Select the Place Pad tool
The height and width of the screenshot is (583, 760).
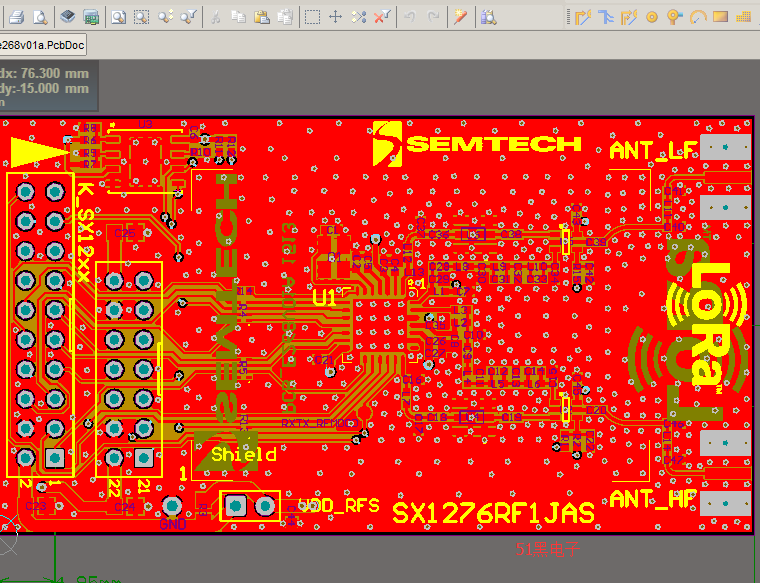(652, 17)
